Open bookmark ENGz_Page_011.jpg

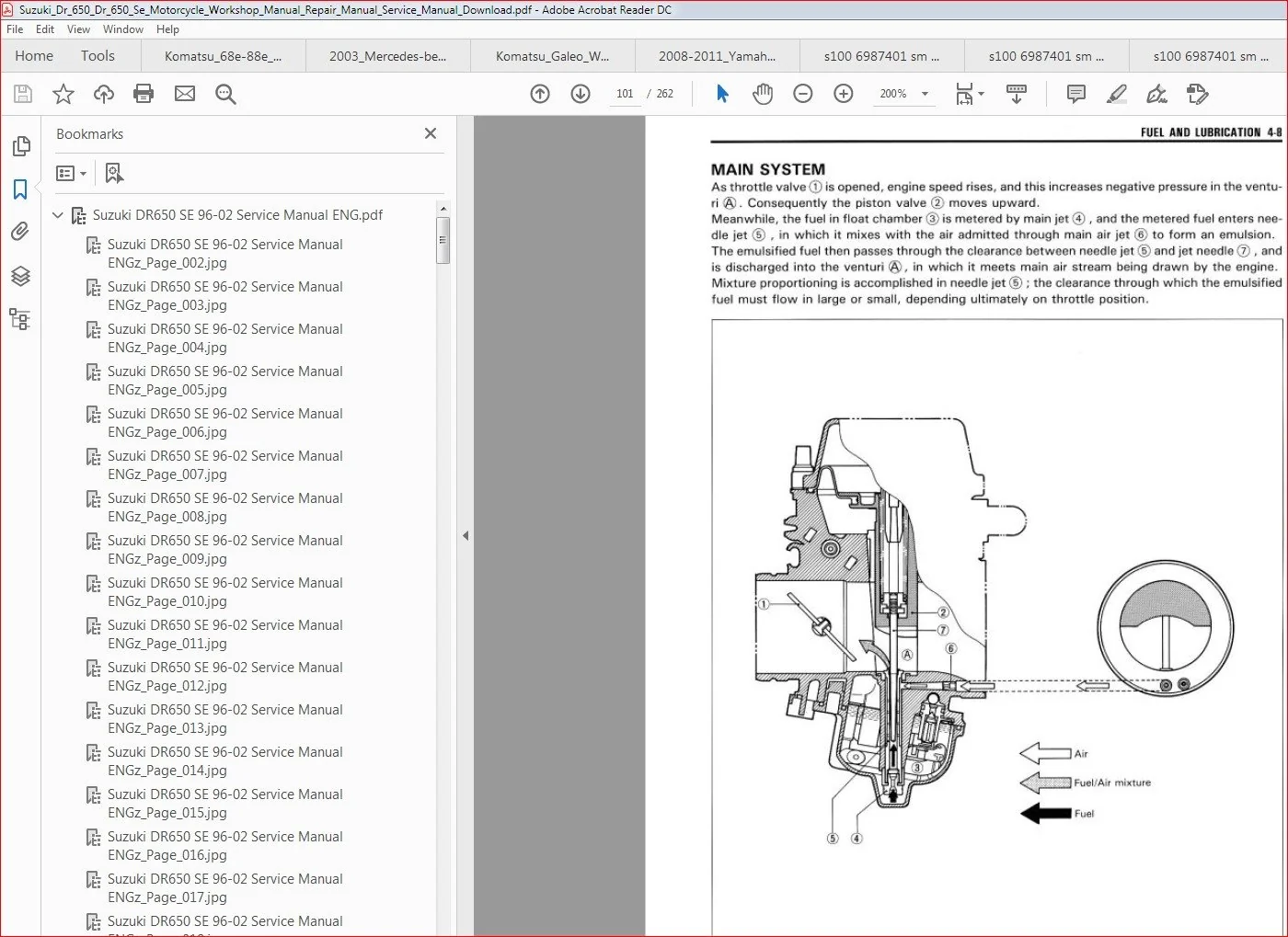coord(224,634)
